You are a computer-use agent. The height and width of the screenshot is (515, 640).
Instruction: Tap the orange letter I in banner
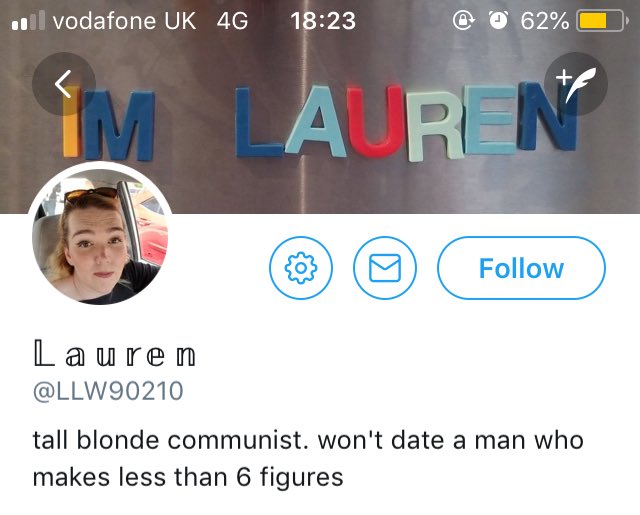tap(71, 121)
